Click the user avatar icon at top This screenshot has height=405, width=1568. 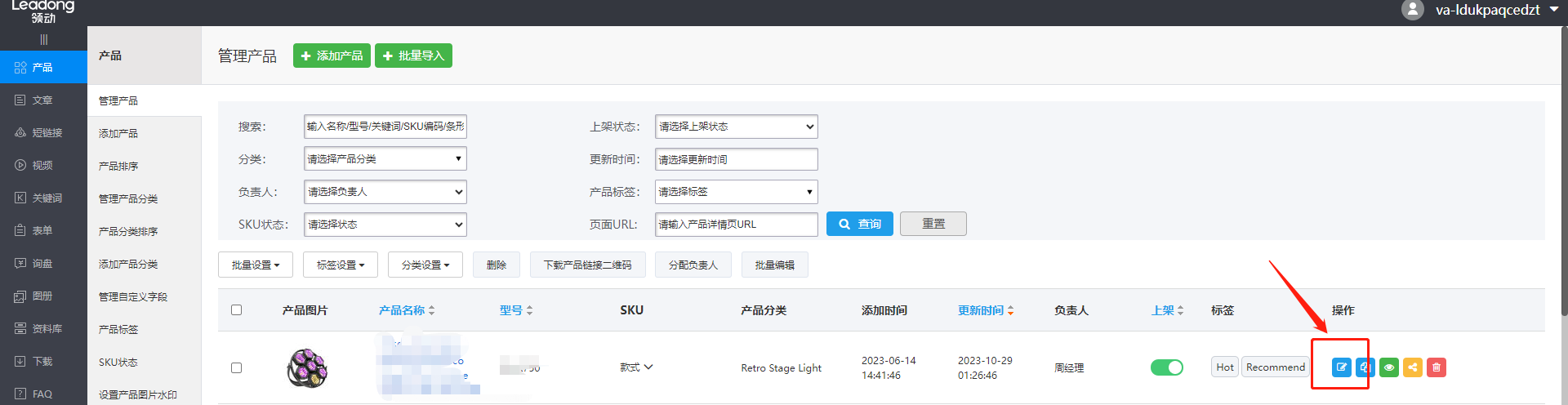pos(1412,10)
